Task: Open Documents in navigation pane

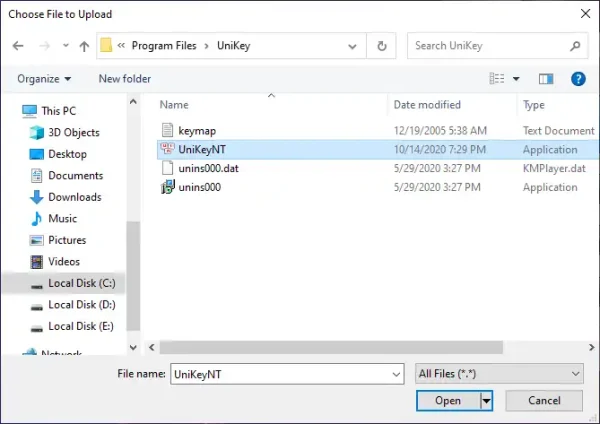Action: coord(75,175)
